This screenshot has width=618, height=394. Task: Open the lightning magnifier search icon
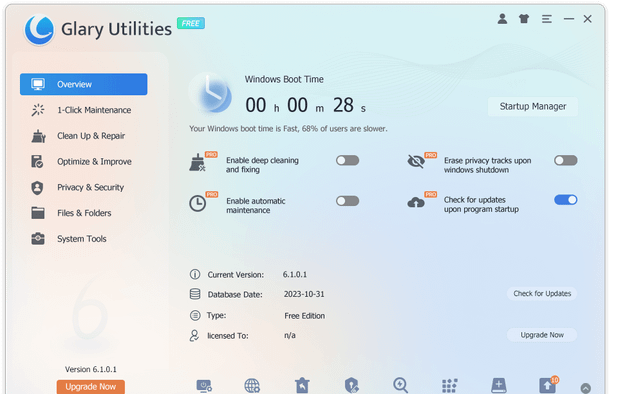coord(400,385)
